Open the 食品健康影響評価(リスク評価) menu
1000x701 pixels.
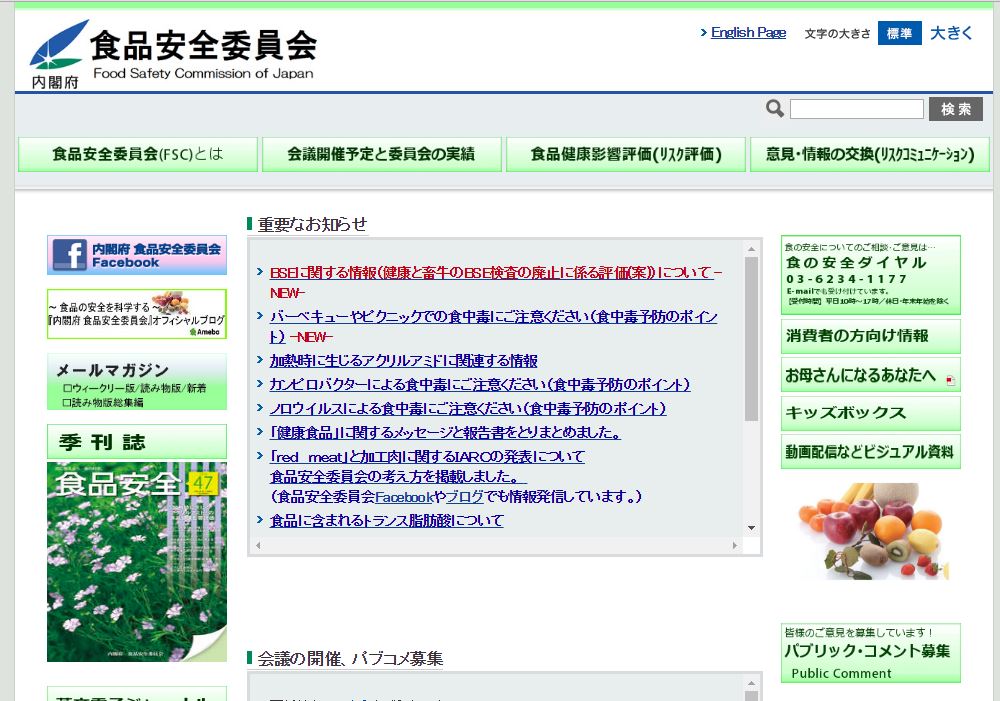625,155
